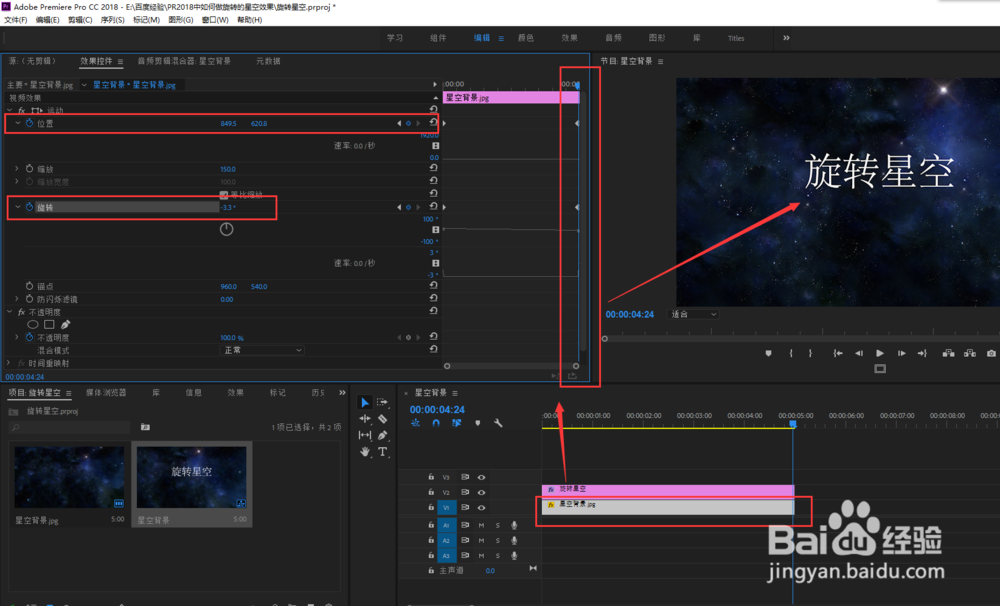Image resolution: width=1000 pixels, height=606 pixels.
Task: Go to In point in Program monitor
Action: [x=837, y=353]
